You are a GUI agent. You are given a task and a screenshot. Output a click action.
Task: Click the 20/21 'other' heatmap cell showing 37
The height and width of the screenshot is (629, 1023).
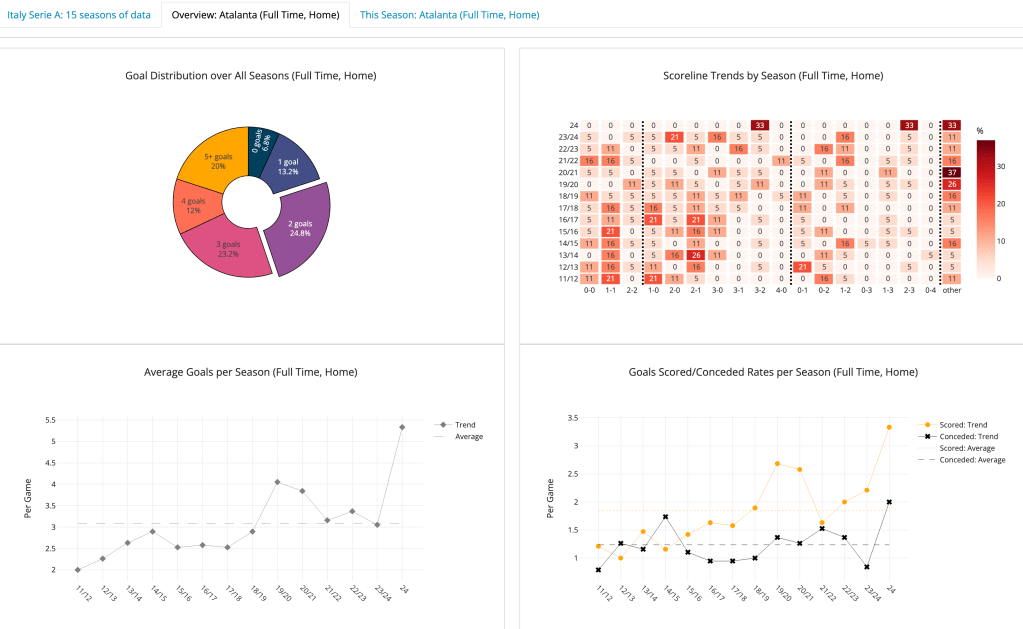pos(951,172)
